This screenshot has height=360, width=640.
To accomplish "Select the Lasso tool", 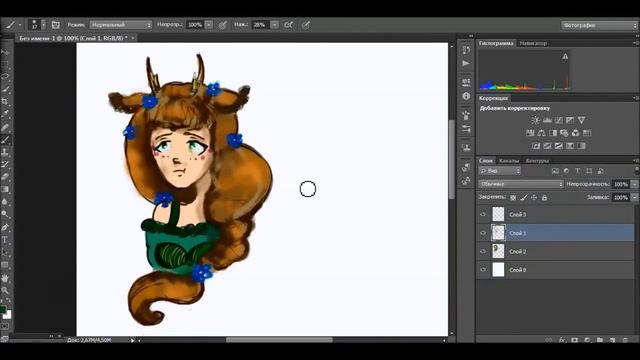I will click(5, 77).
